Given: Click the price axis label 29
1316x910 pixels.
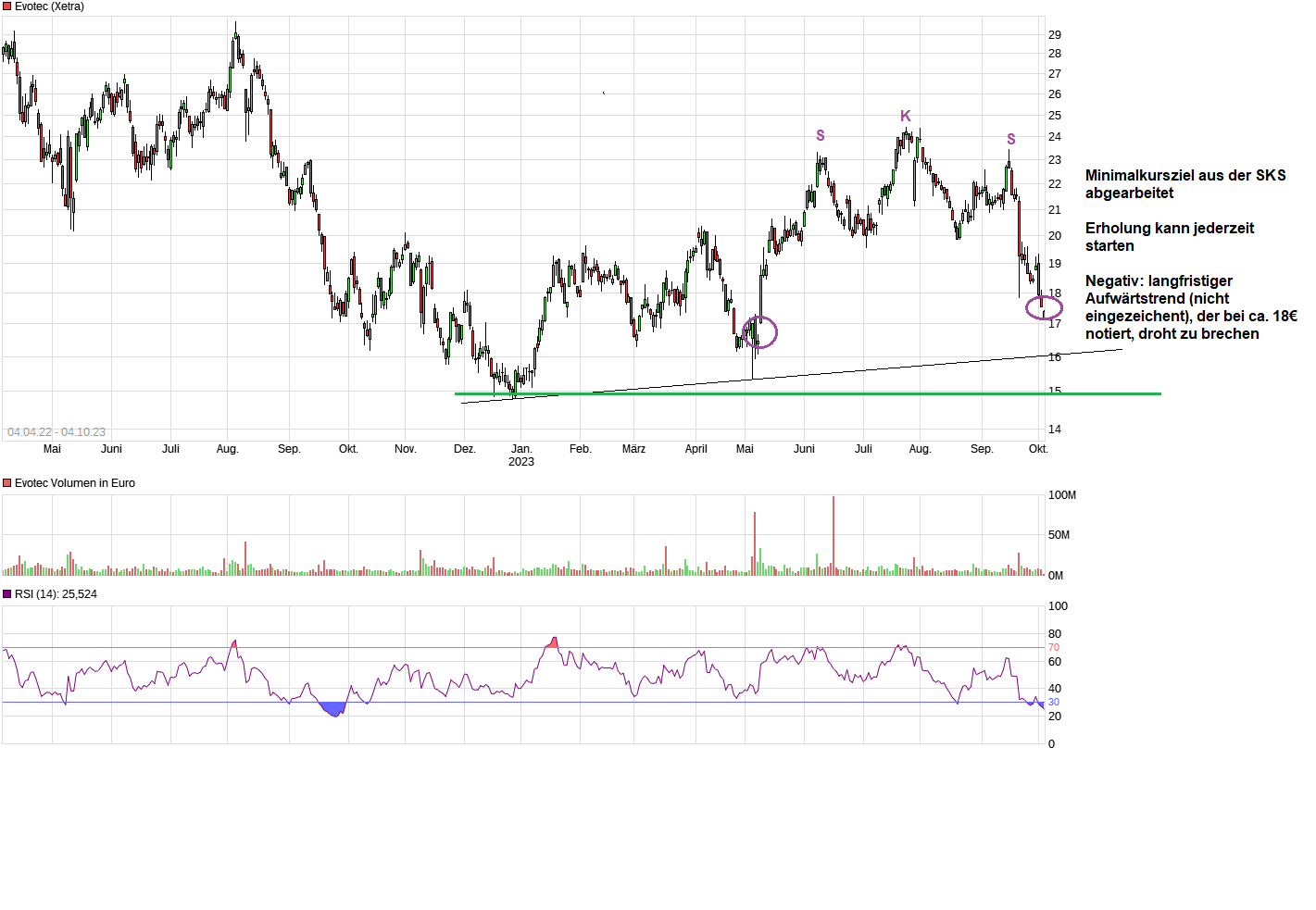Looking at the screenshot, I should tap(1055, 35).
